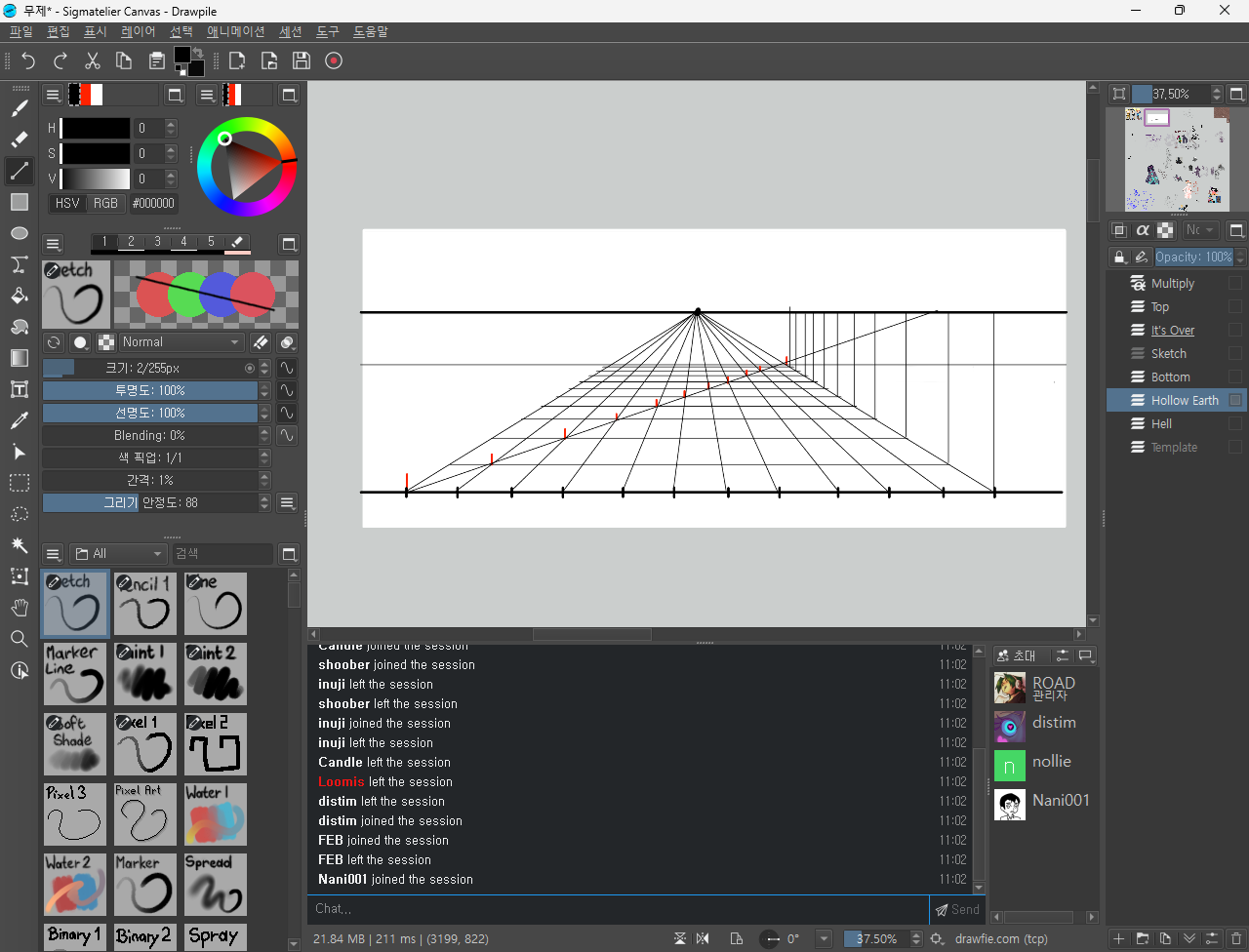Toggle visibility checkbox for Top layer
This screenshot has width=1249, height=952.
click(1235, 306)
